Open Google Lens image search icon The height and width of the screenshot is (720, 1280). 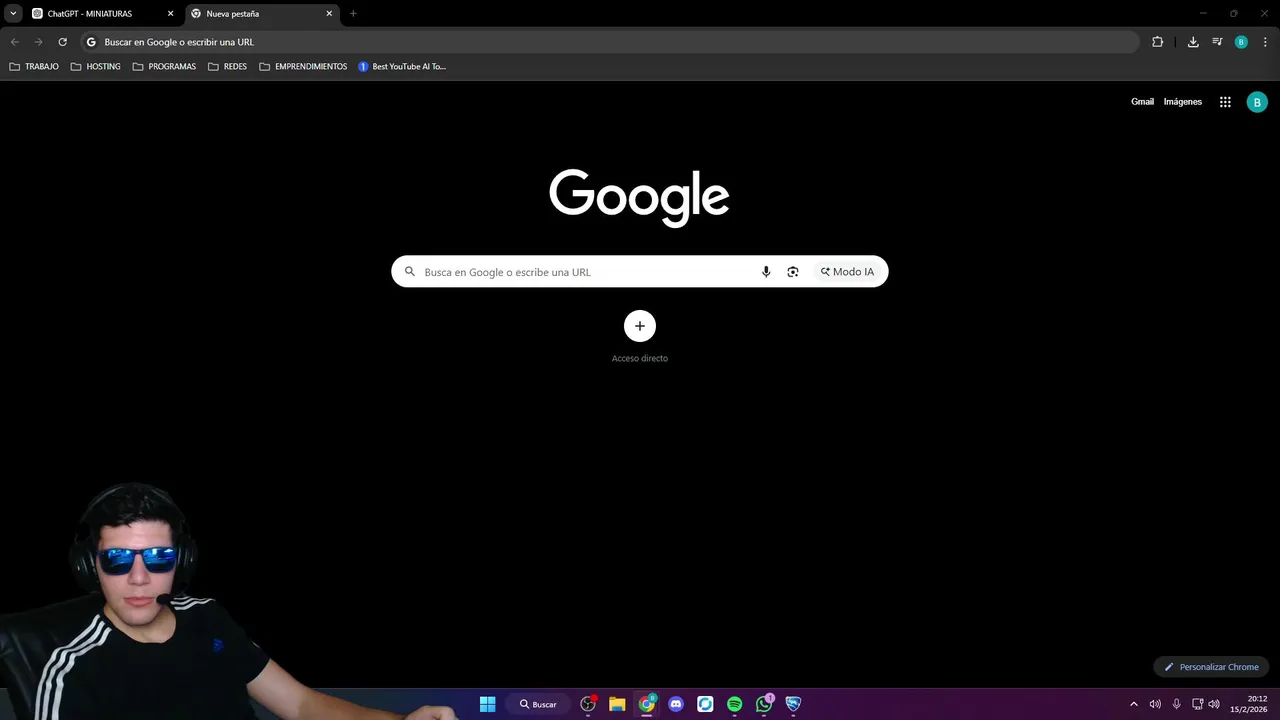[x=793, y=272]
